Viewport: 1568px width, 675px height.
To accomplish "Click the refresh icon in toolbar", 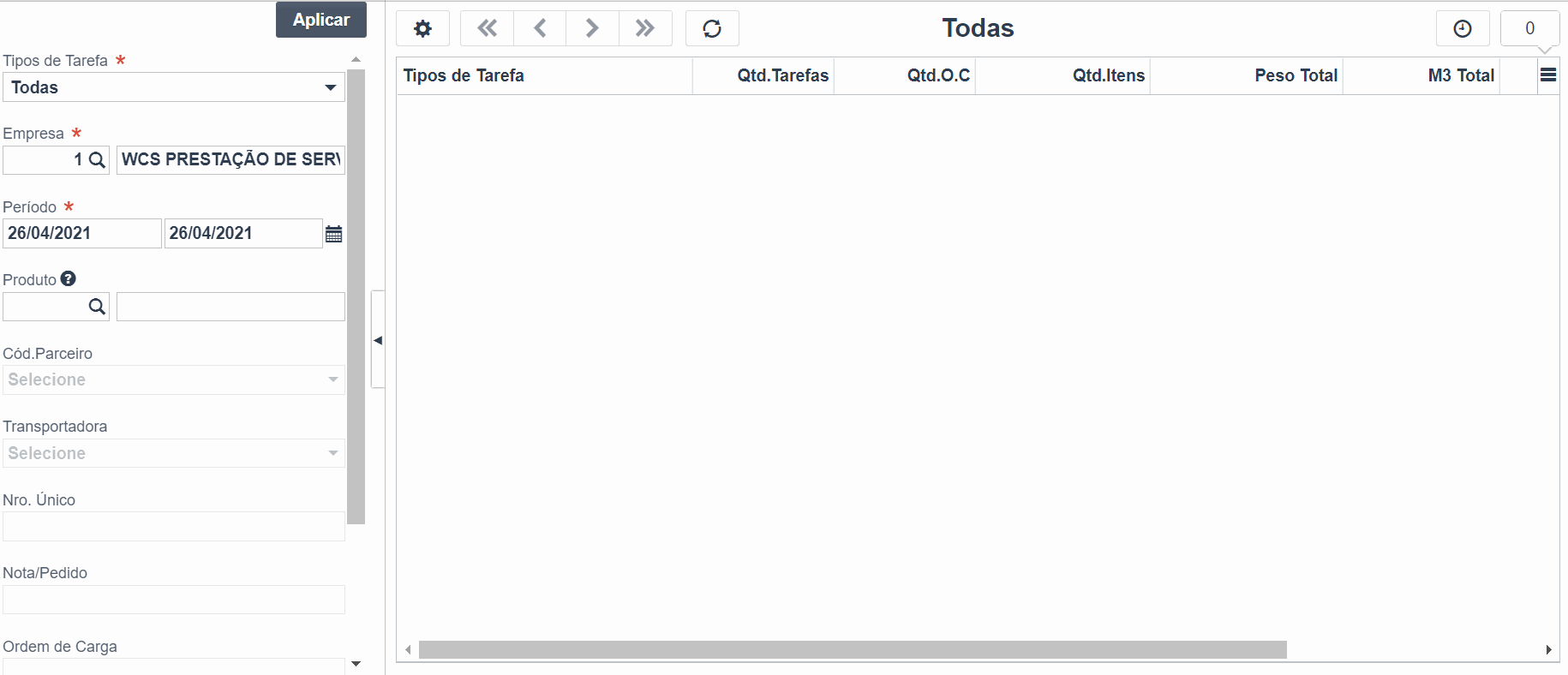I will coord(712,28).
